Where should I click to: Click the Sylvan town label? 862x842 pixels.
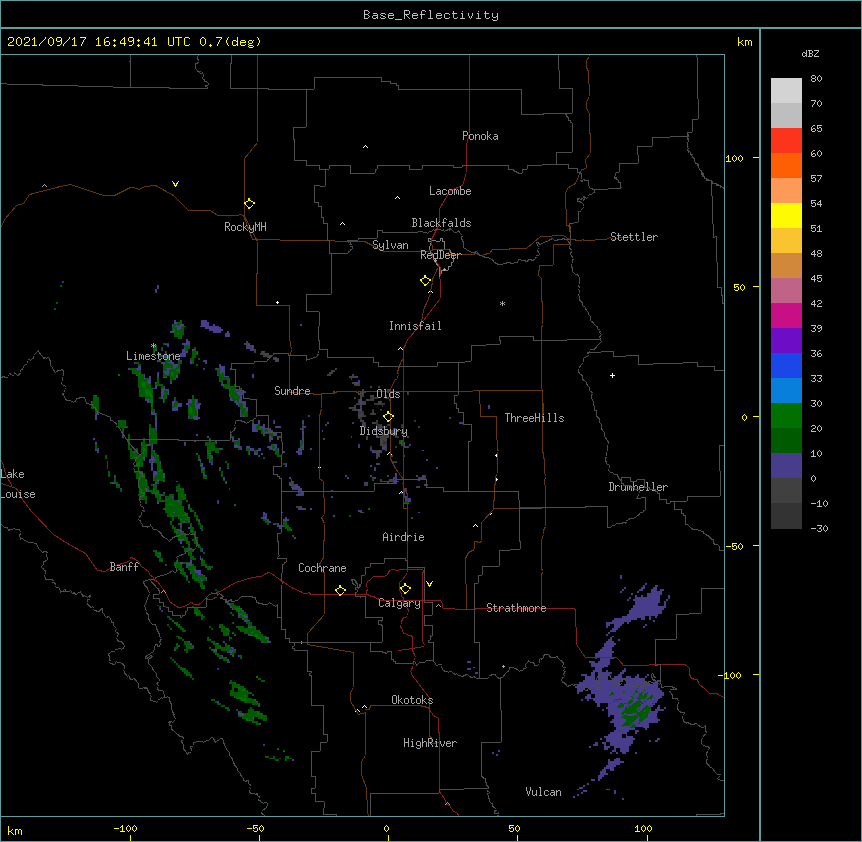pyautogui.click(x=390, y=245)
